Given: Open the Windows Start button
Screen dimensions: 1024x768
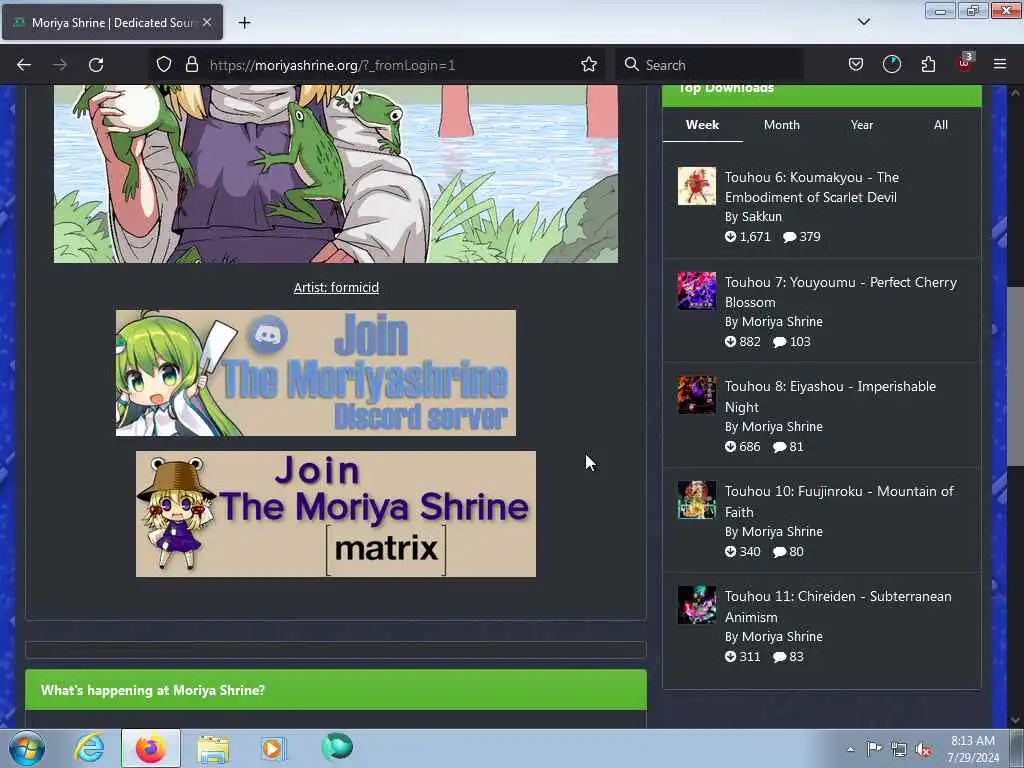Looking at the screenshot, I should pyautogui.click(x=27, y=748).
